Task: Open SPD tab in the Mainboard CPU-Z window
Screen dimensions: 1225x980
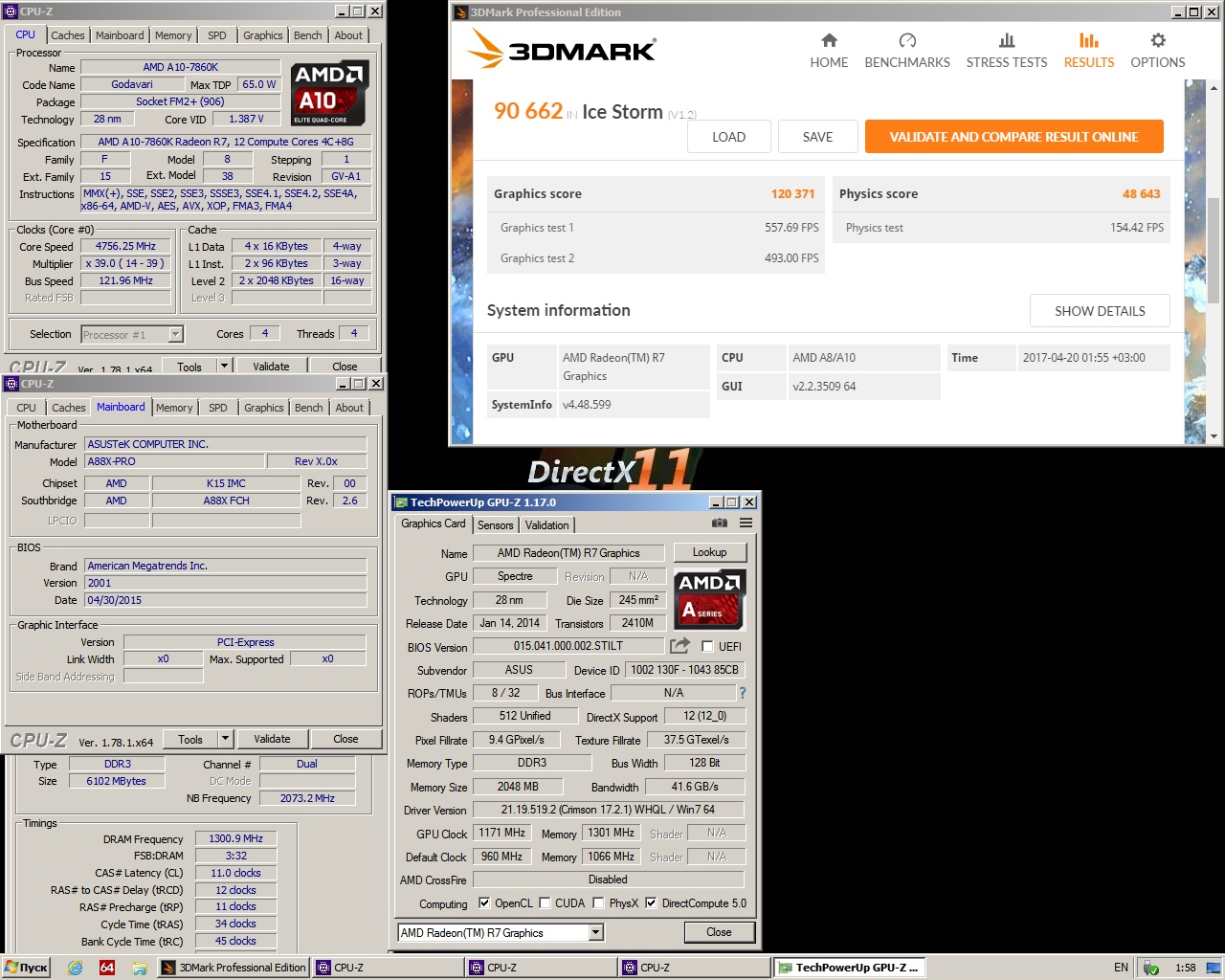Action: pos(218,408)
